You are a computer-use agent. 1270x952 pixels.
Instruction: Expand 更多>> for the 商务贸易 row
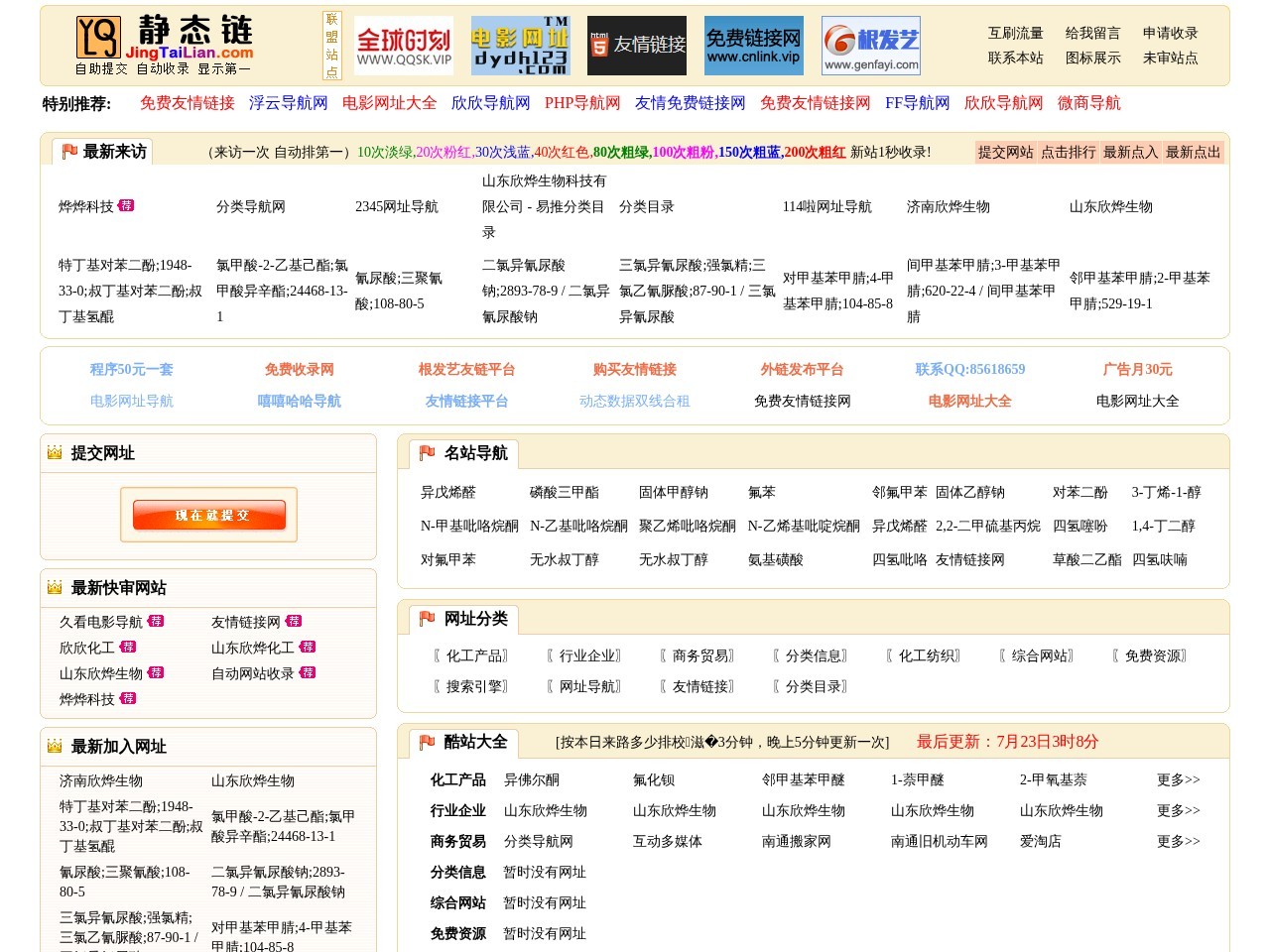point(1179,841)
